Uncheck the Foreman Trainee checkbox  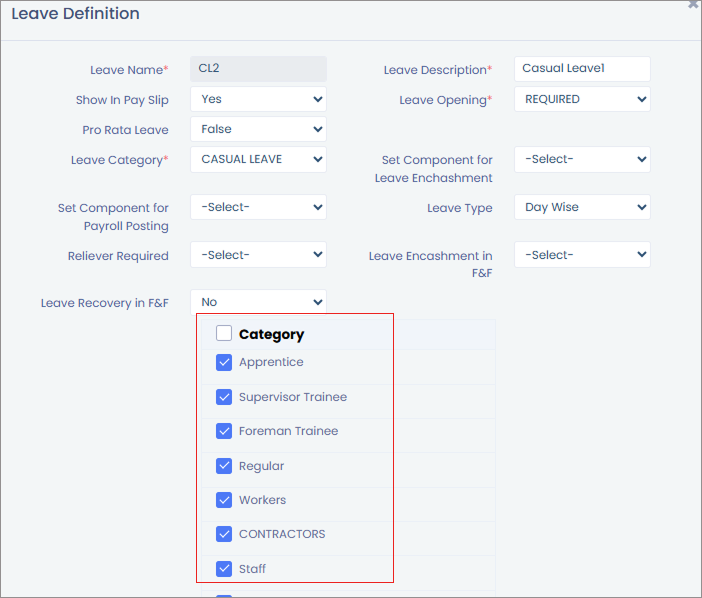tap(224, 432)
